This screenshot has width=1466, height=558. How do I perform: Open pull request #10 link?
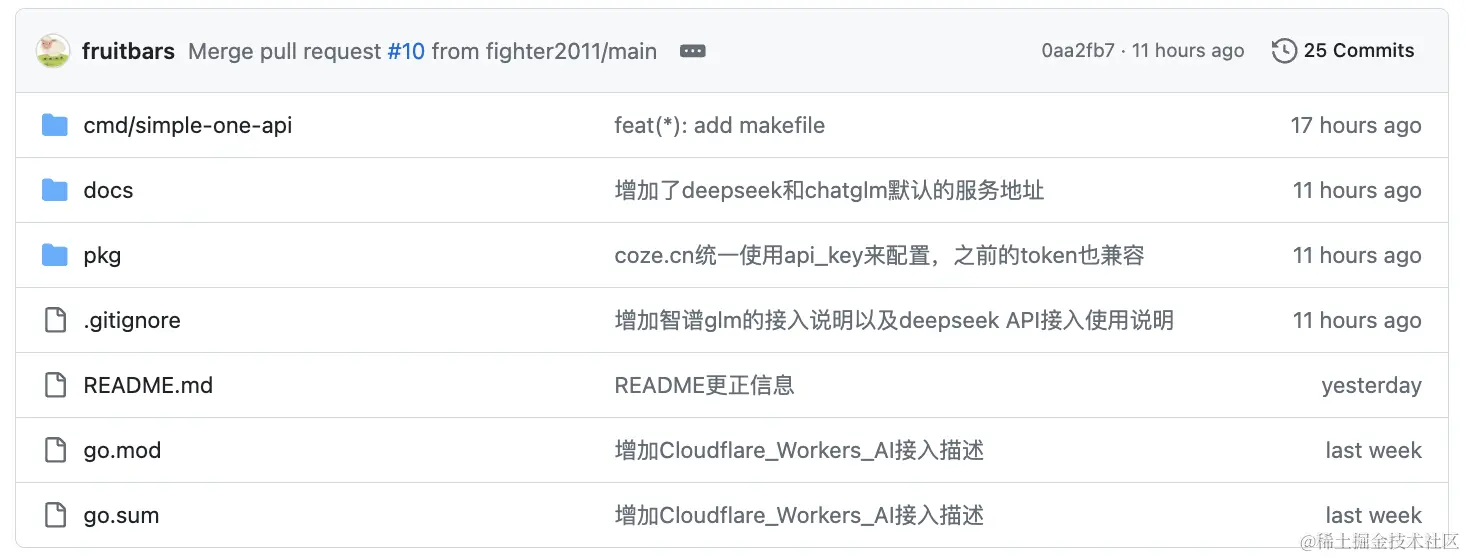click(406, 51)
